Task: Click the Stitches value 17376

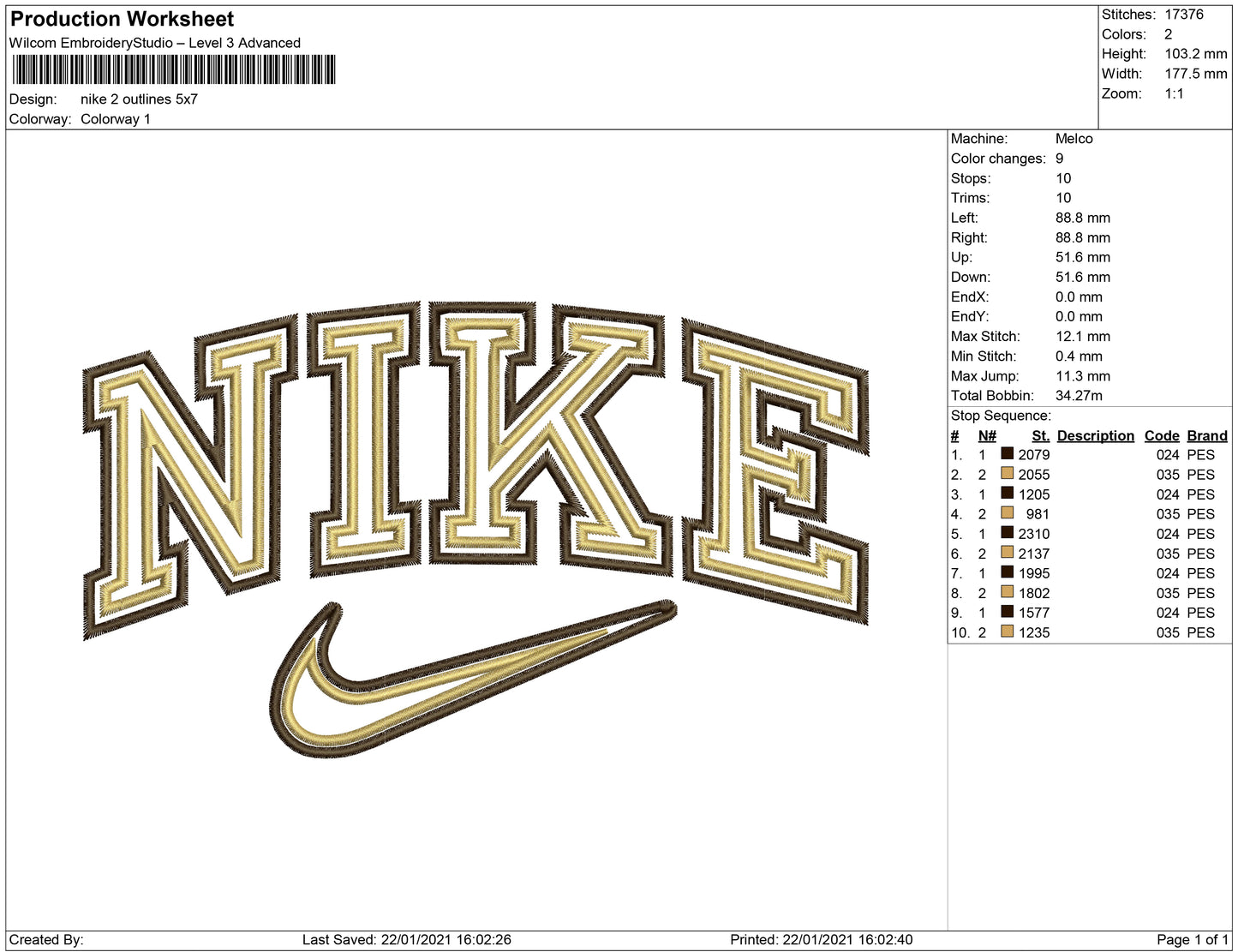Action: tap(1184, 15)
